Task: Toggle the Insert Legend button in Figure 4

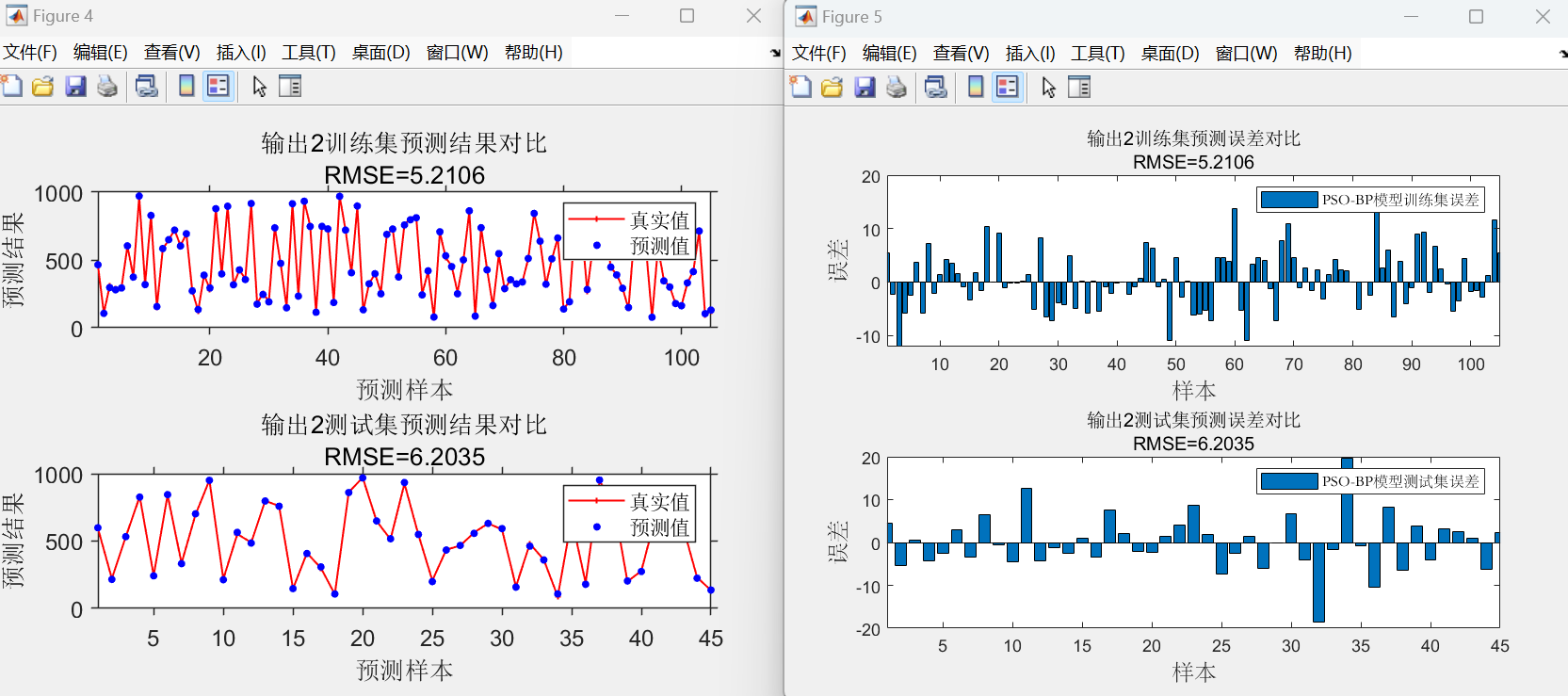Action: (x=218, y=87)
